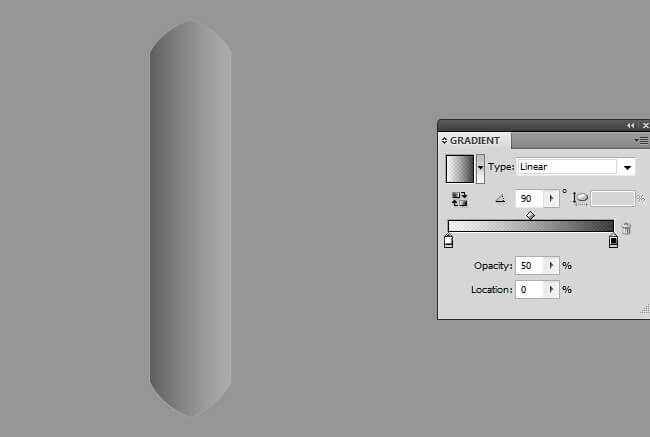Collapse the panel with the double-arrow icon
Viewport: 650px width, 437px height.
[x=630, y=125]
